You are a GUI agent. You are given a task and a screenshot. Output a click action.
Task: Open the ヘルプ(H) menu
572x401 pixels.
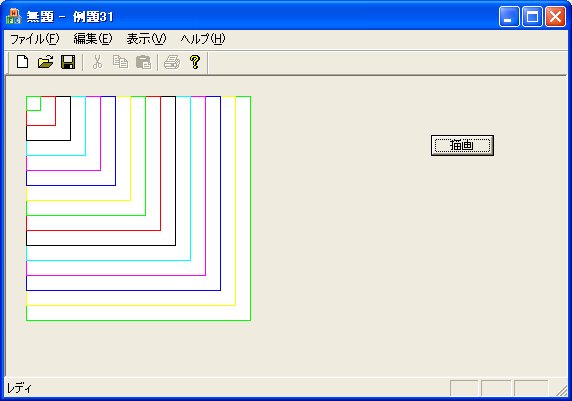(x=203, y=39)
